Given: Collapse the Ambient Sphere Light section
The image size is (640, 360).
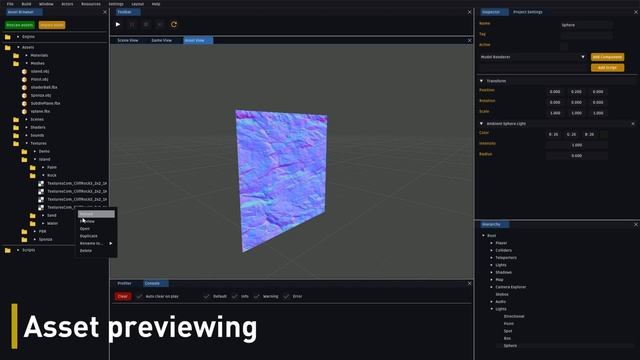Looking at the screenshot, I should (482, 123).
